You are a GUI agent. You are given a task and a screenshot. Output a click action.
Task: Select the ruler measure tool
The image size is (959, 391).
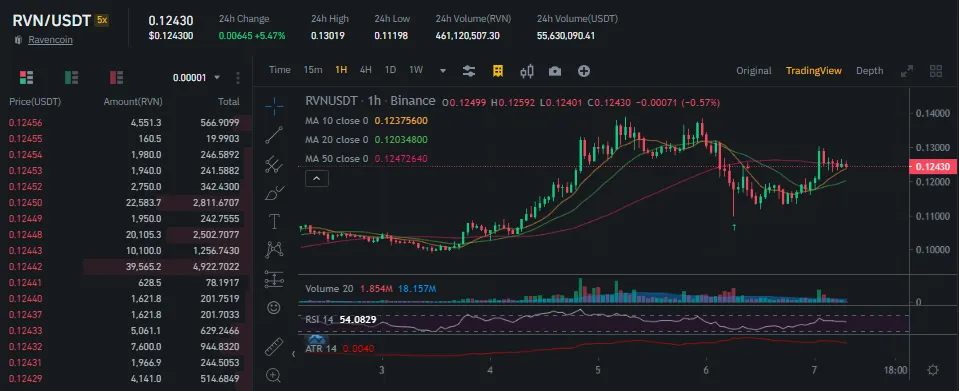click(274, 346)
